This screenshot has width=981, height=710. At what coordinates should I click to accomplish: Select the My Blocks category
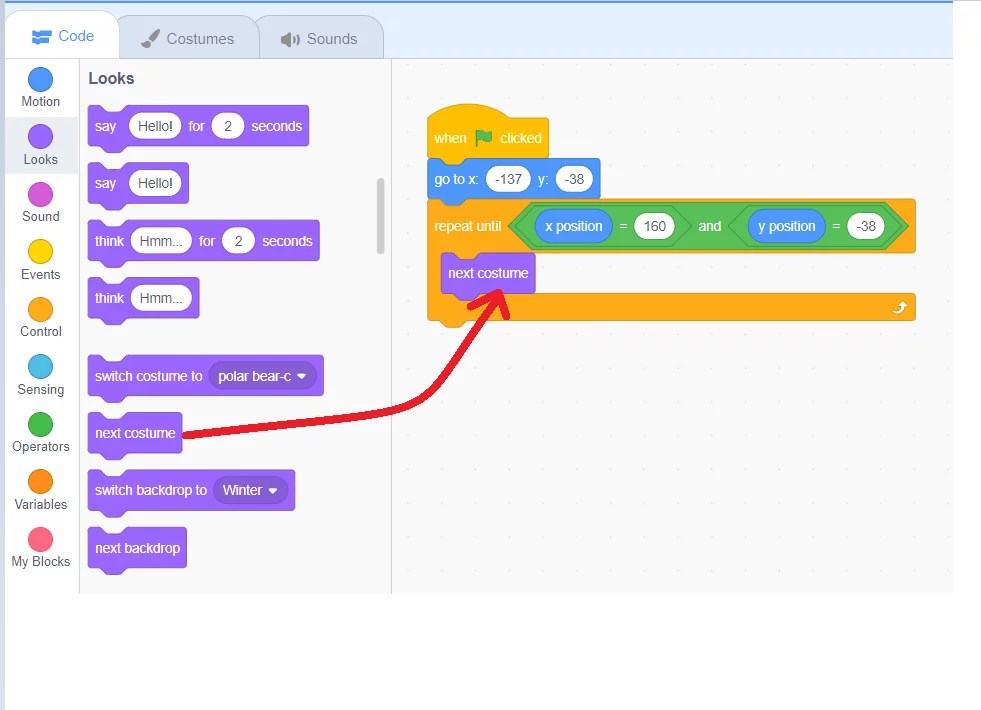click(40, 546)
